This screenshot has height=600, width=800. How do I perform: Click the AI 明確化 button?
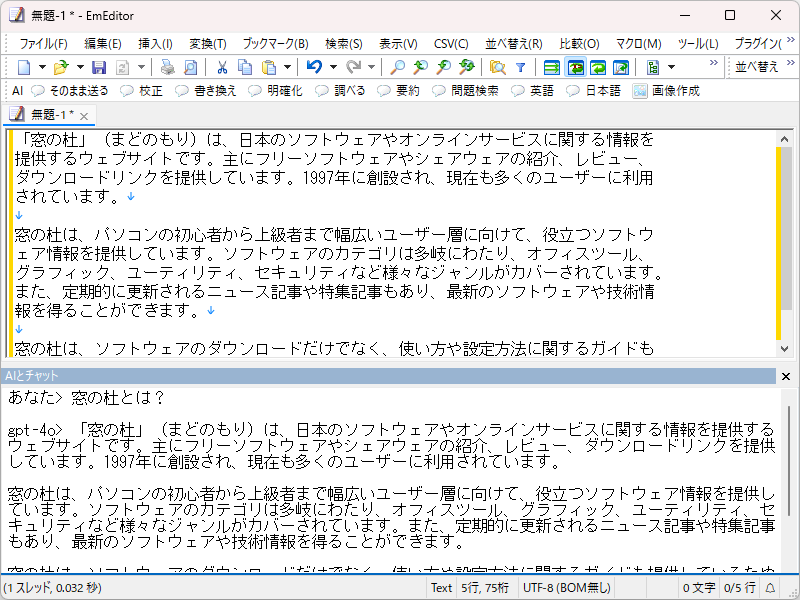[x=276, y=91]
